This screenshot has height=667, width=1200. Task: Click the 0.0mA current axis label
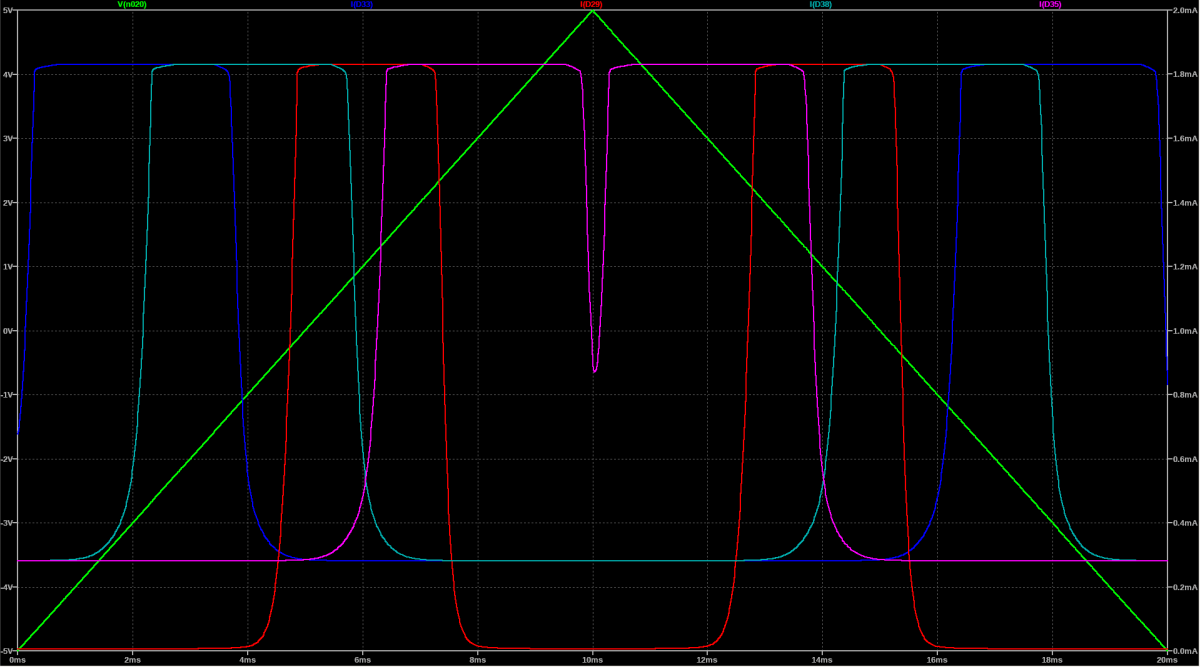point(1183,650)
